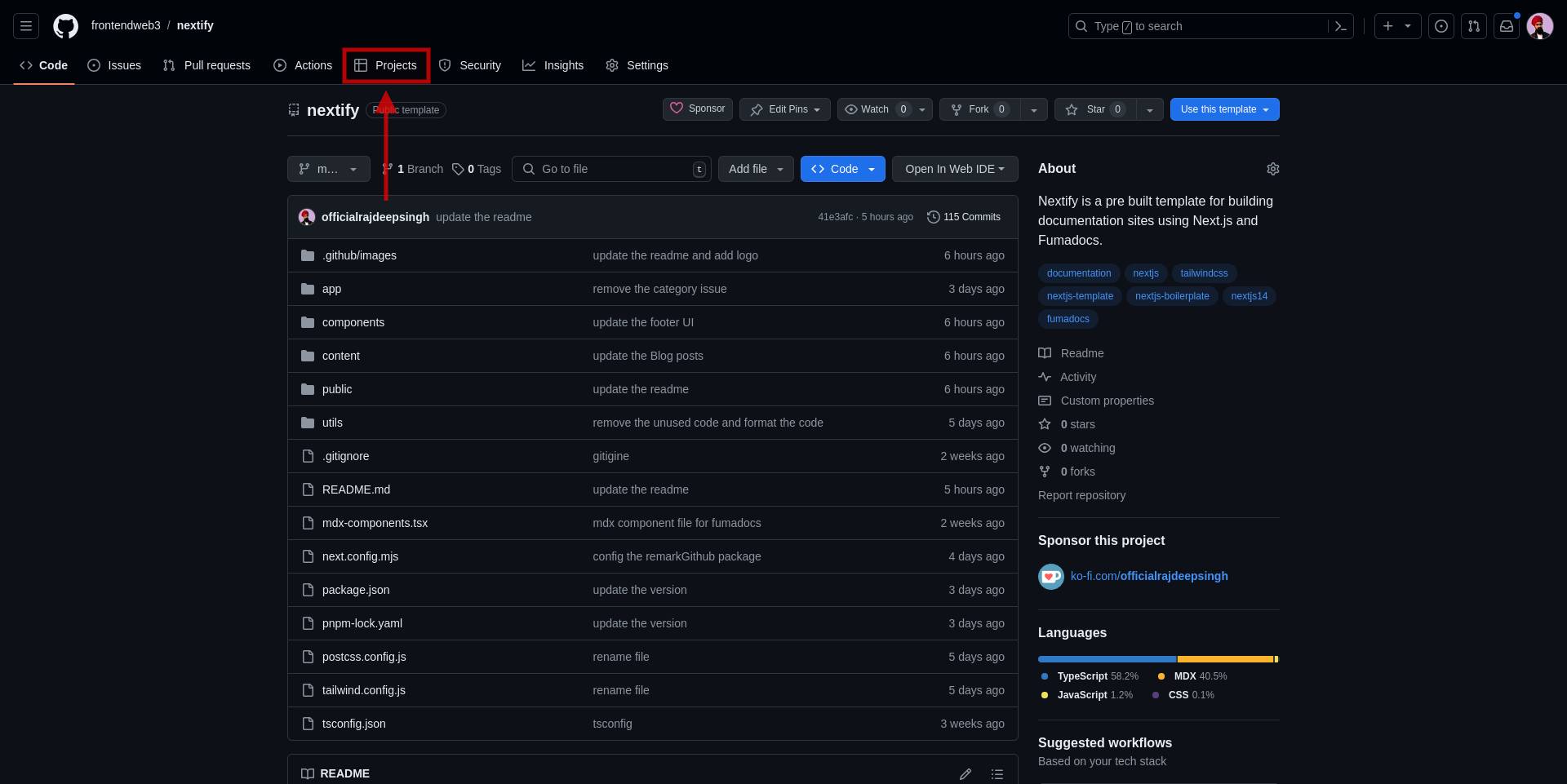The image size is (1567, 784).
Task: Open the Add file dropdown
Action: (x=756, y=169)
